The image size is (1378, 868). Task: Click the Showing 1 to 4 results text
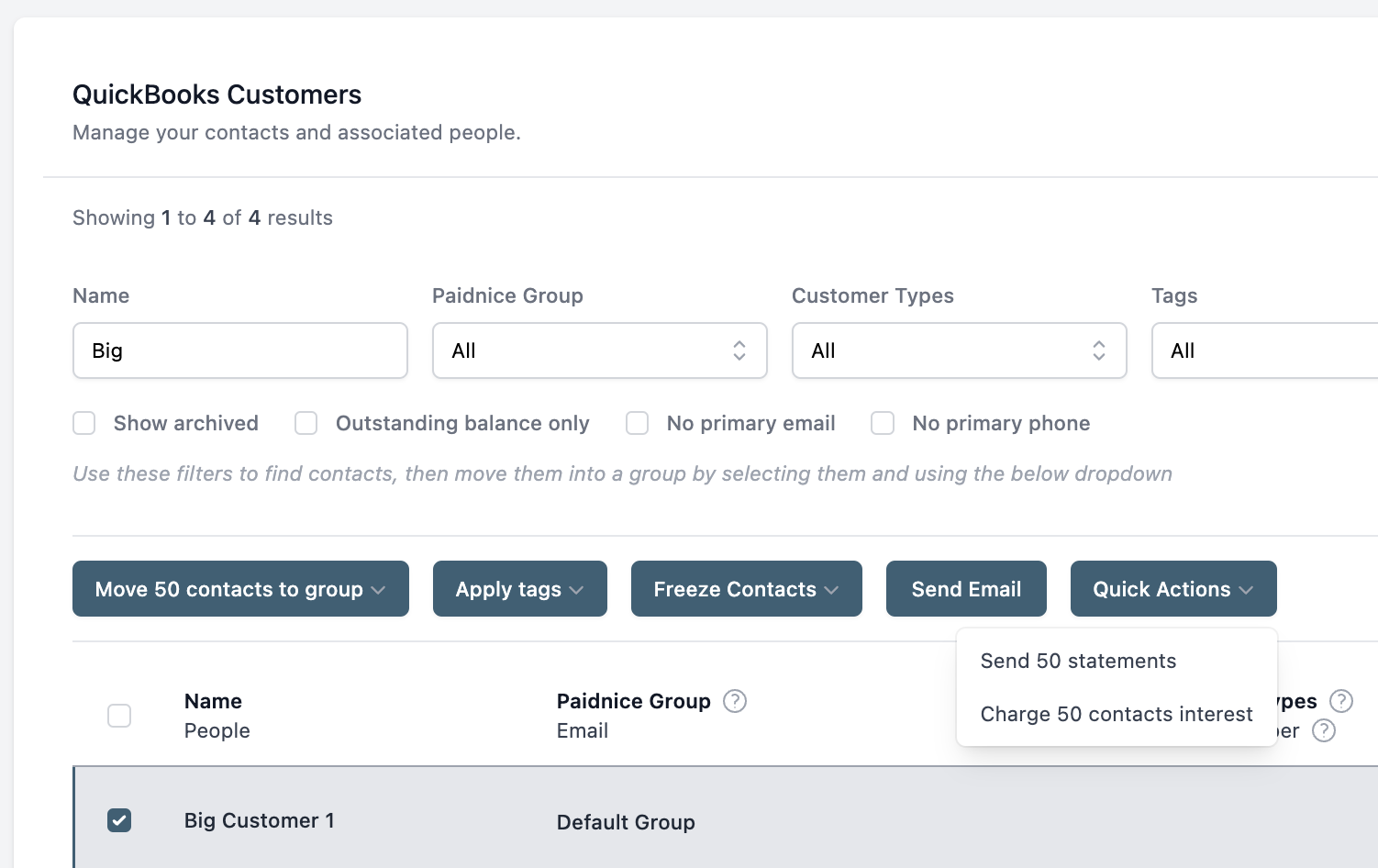pos(203,217)
